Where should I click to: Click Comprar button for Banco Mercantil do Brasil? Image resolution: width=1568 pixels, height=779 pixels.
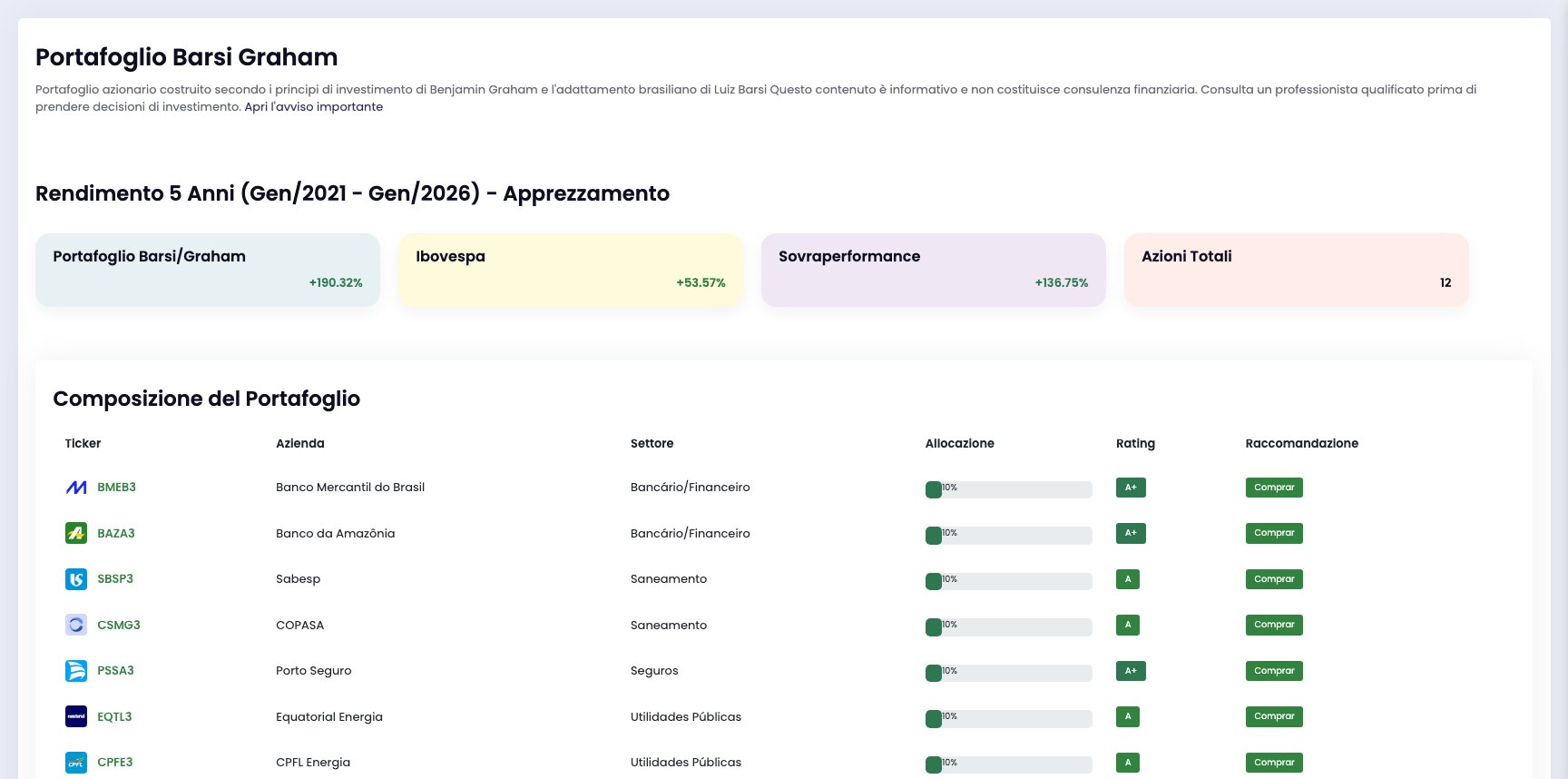pyautogui.click(x=1274, y=488)
